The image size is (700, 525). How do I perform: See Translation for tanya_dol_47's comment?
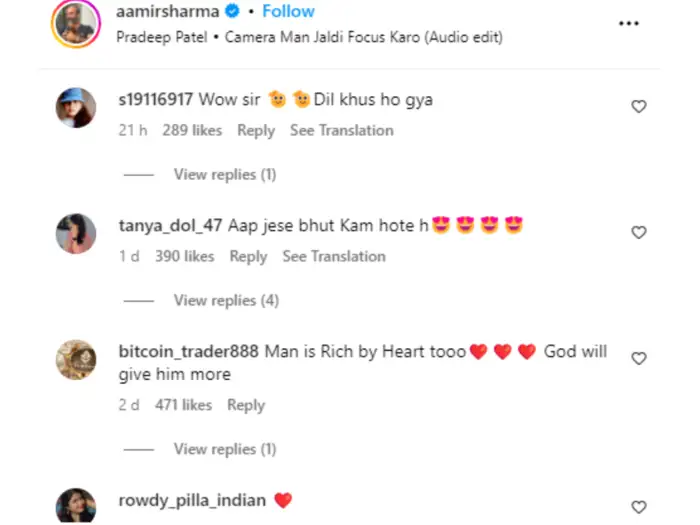coord(333,256)
